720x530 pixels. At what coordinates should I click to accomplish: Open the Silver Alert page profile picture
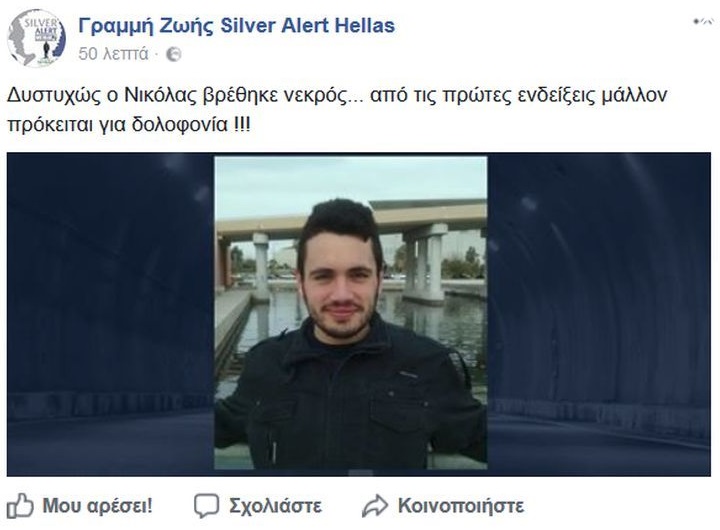pyautogui.click(x=37, y=38)
